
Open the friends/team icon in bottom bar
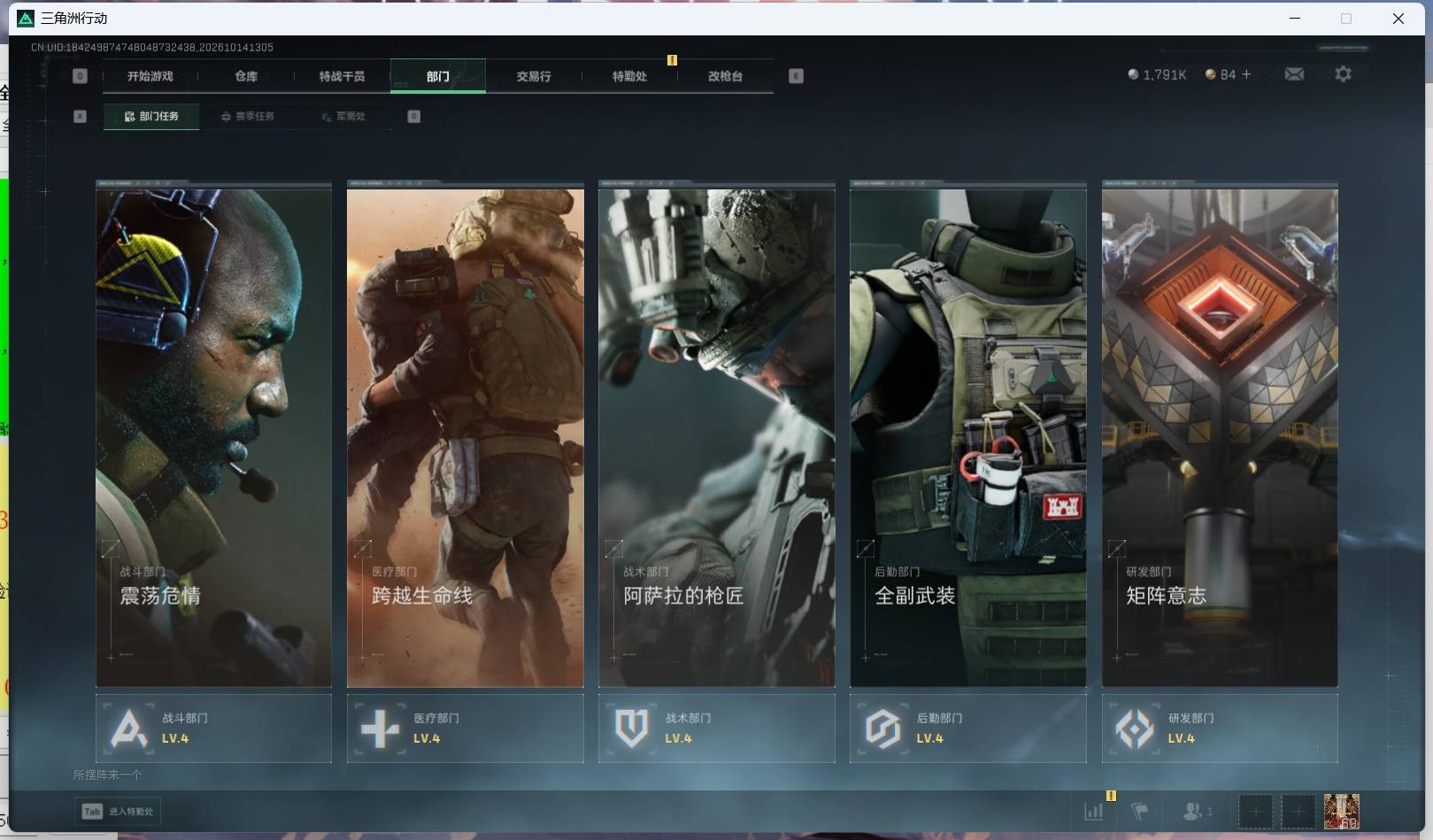pyautogui.click(x=1193, y=811)
